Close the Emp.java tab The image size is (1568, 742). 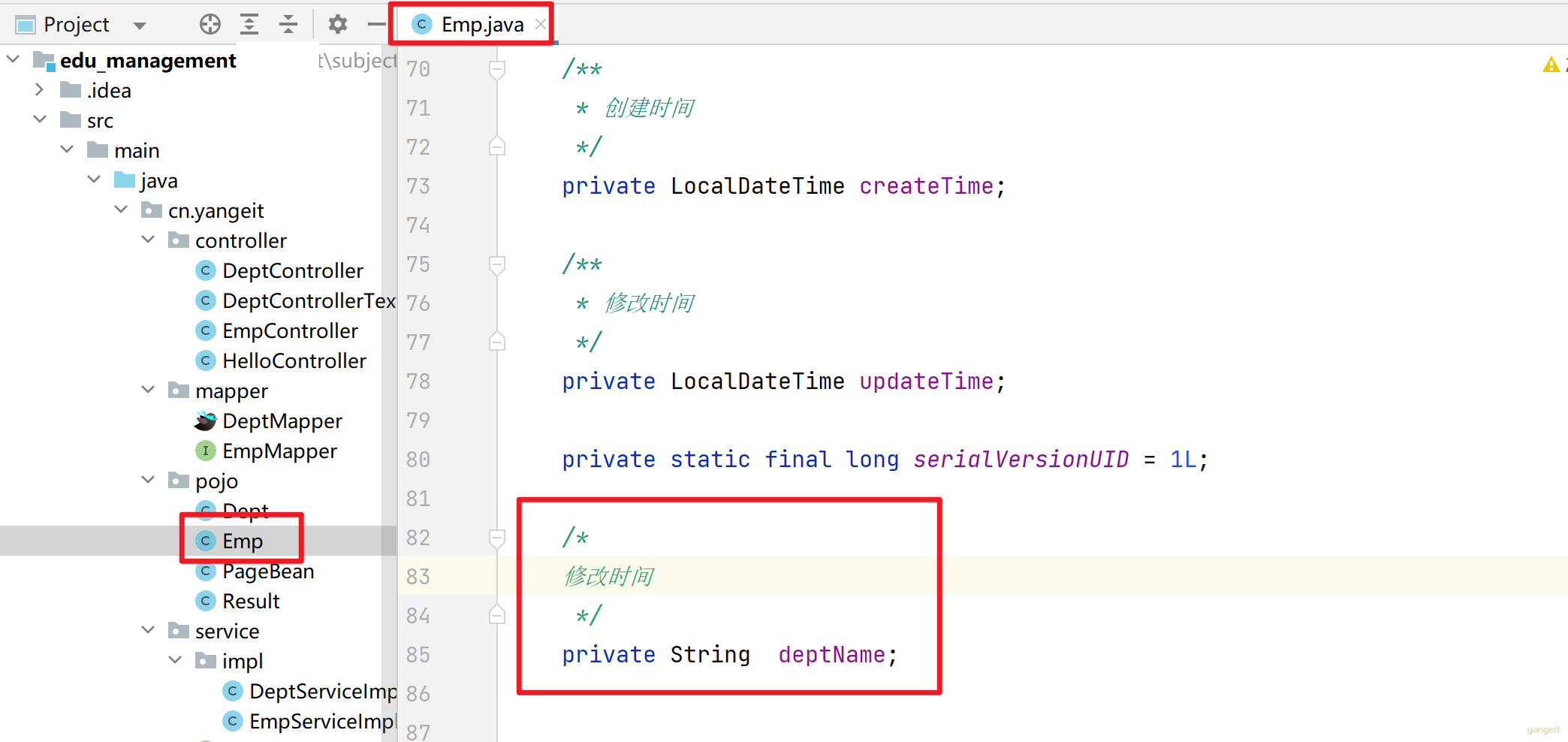[x=540, y=25]
